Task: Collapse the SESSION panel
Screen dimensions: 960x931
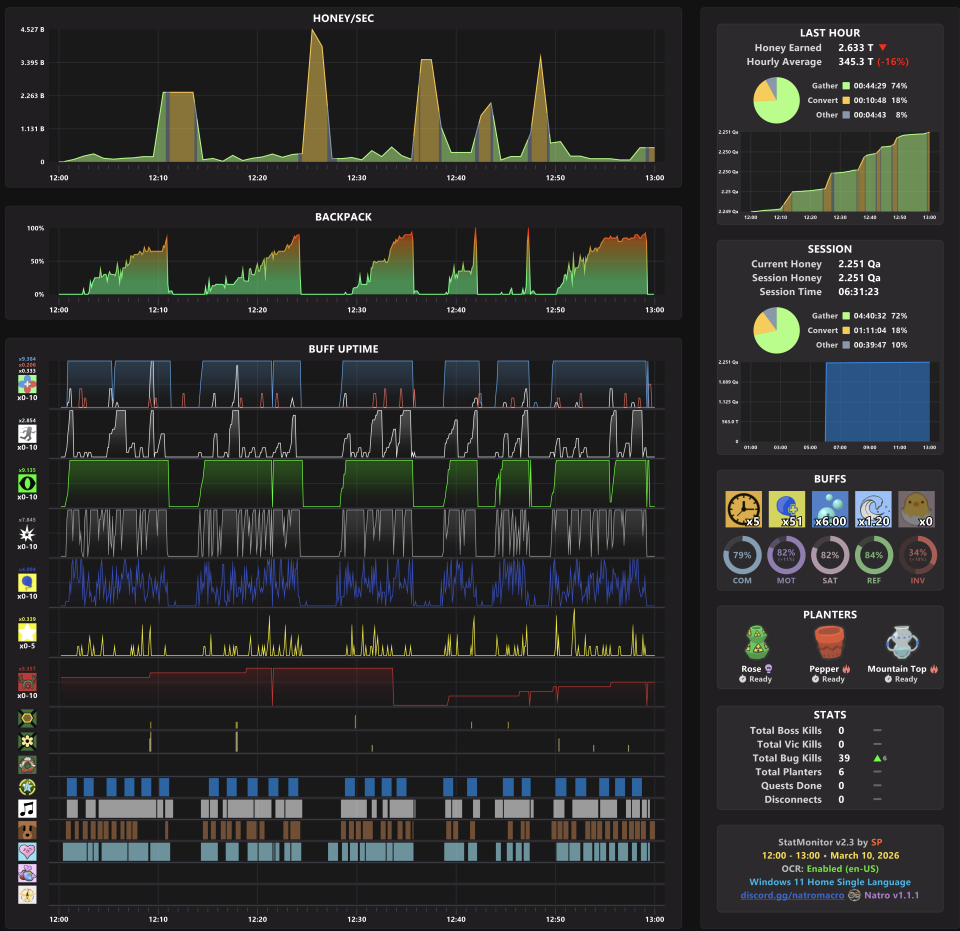Action: pyautogui.click(x=830, y=248)
